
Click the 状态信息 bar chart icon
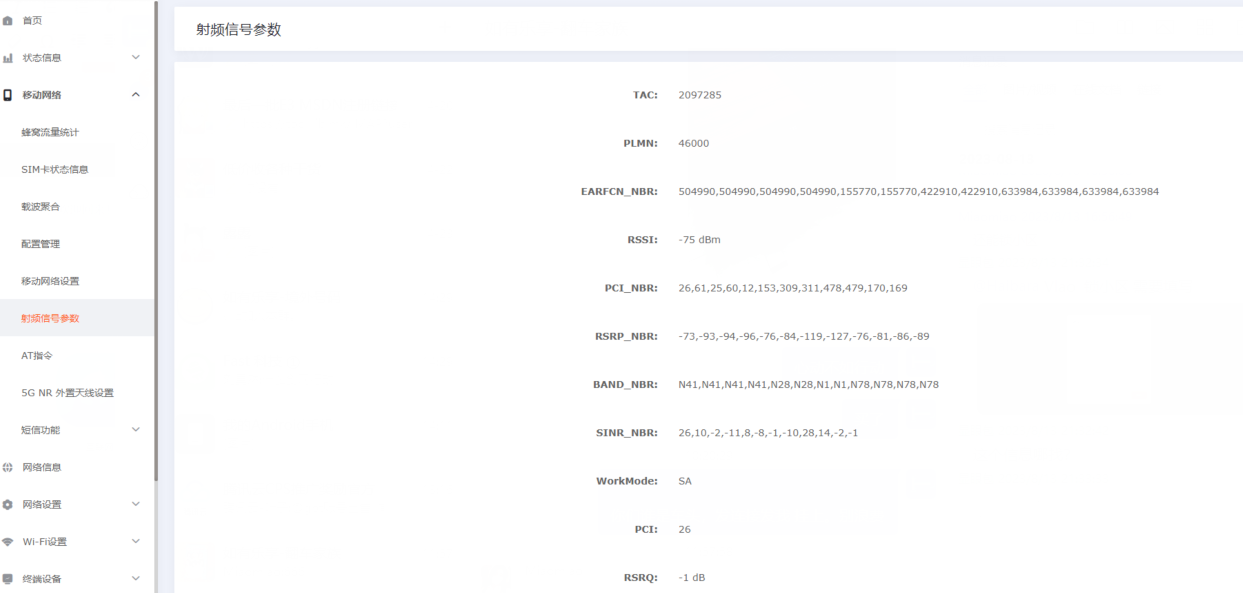[x=8, y=58]
